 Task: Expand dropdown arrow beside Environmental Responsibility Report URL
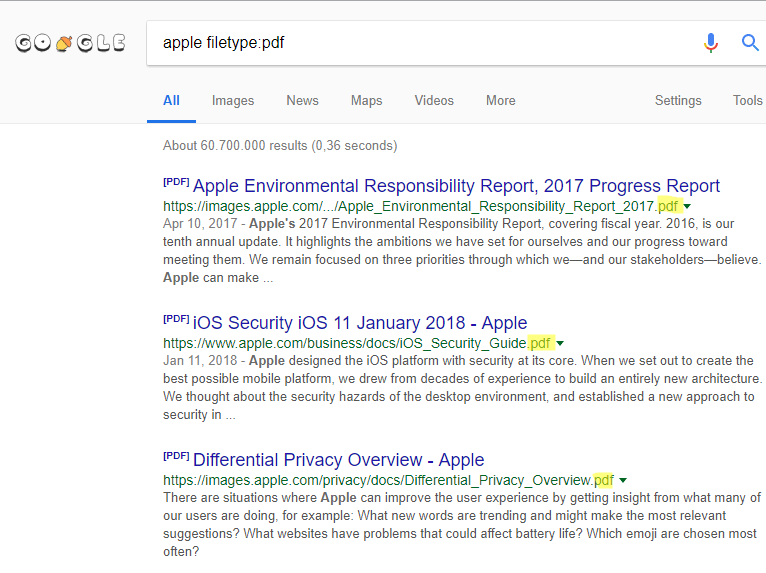click(687, 207)
